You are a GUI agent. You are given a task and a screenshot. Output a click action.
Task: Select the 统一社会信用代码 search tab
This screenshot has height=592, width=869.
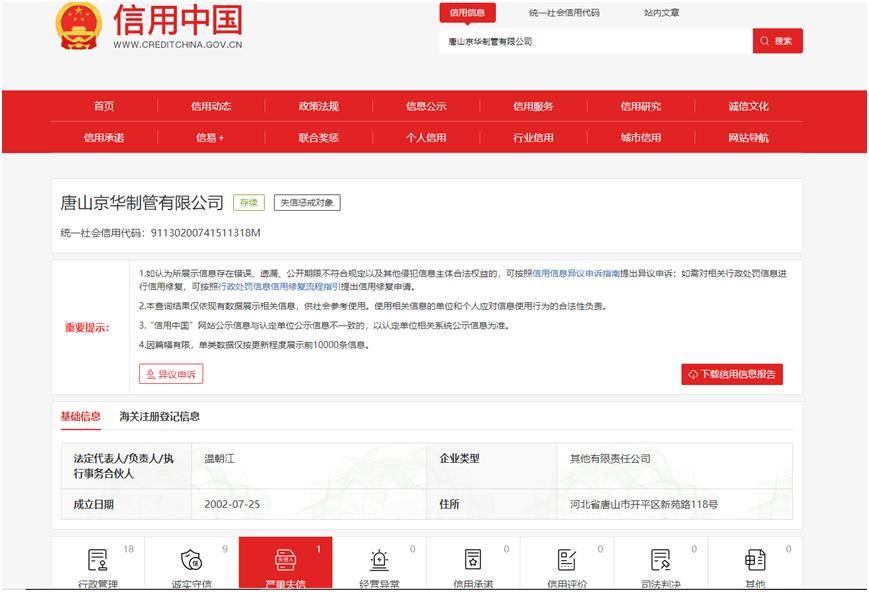564,13
